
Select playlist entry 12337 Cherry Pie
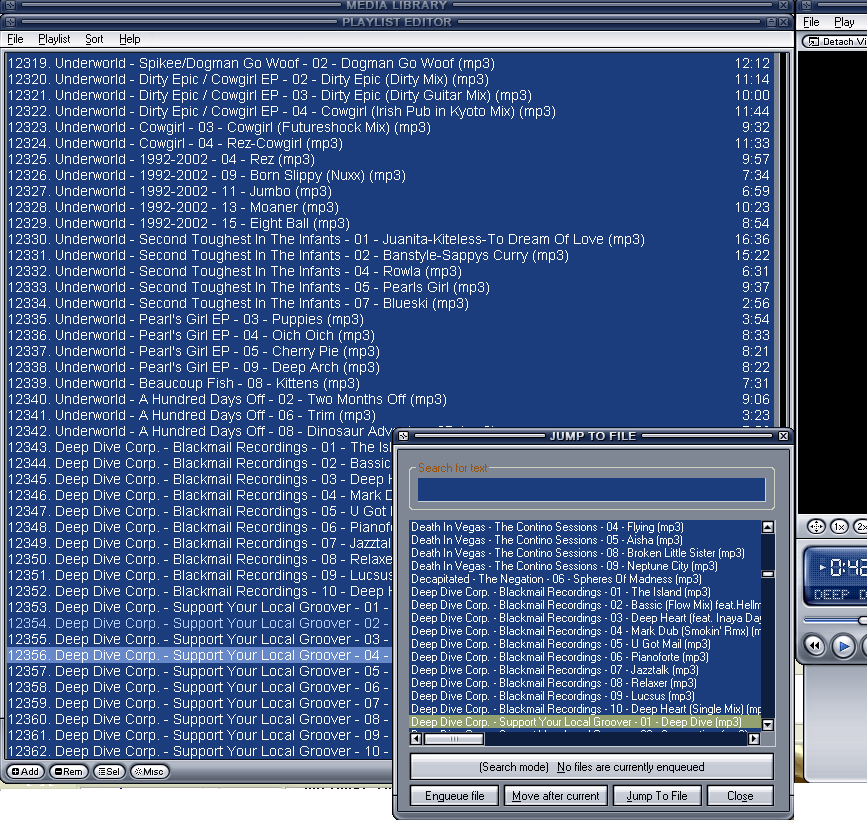pos(389,351)
